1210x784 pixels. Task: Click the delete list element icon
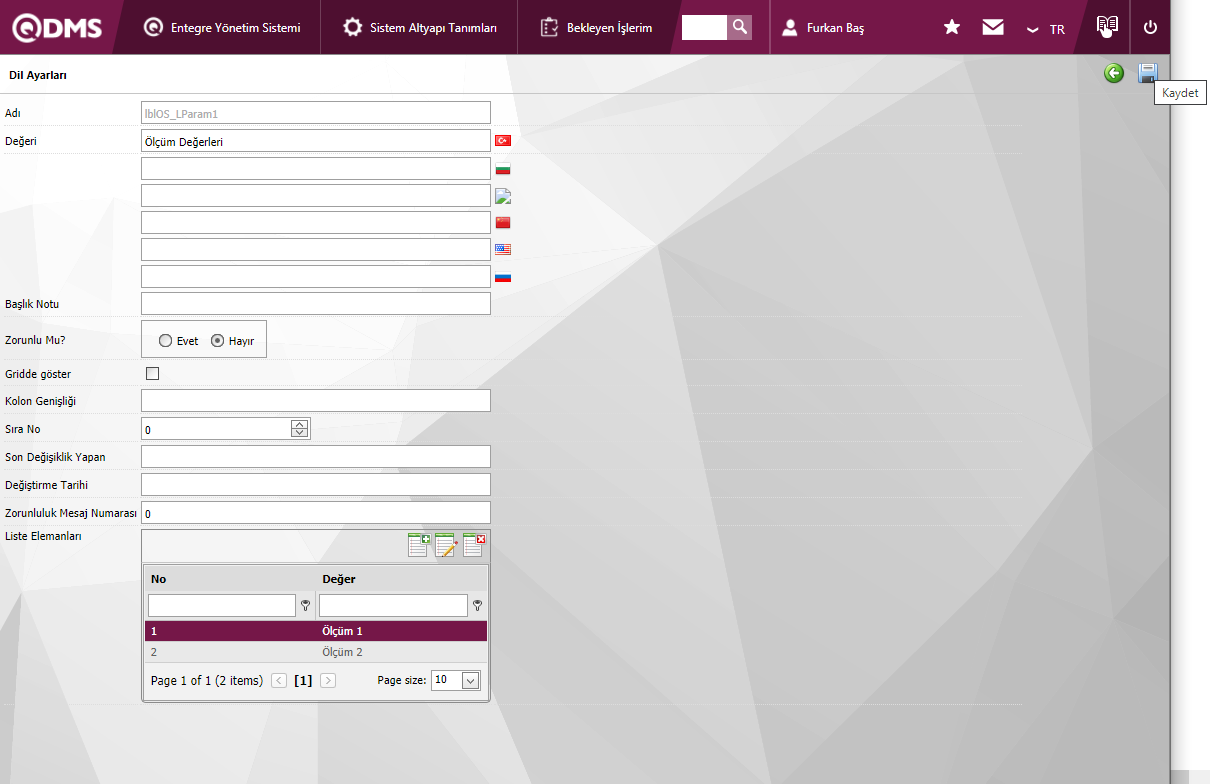point(474,545)
